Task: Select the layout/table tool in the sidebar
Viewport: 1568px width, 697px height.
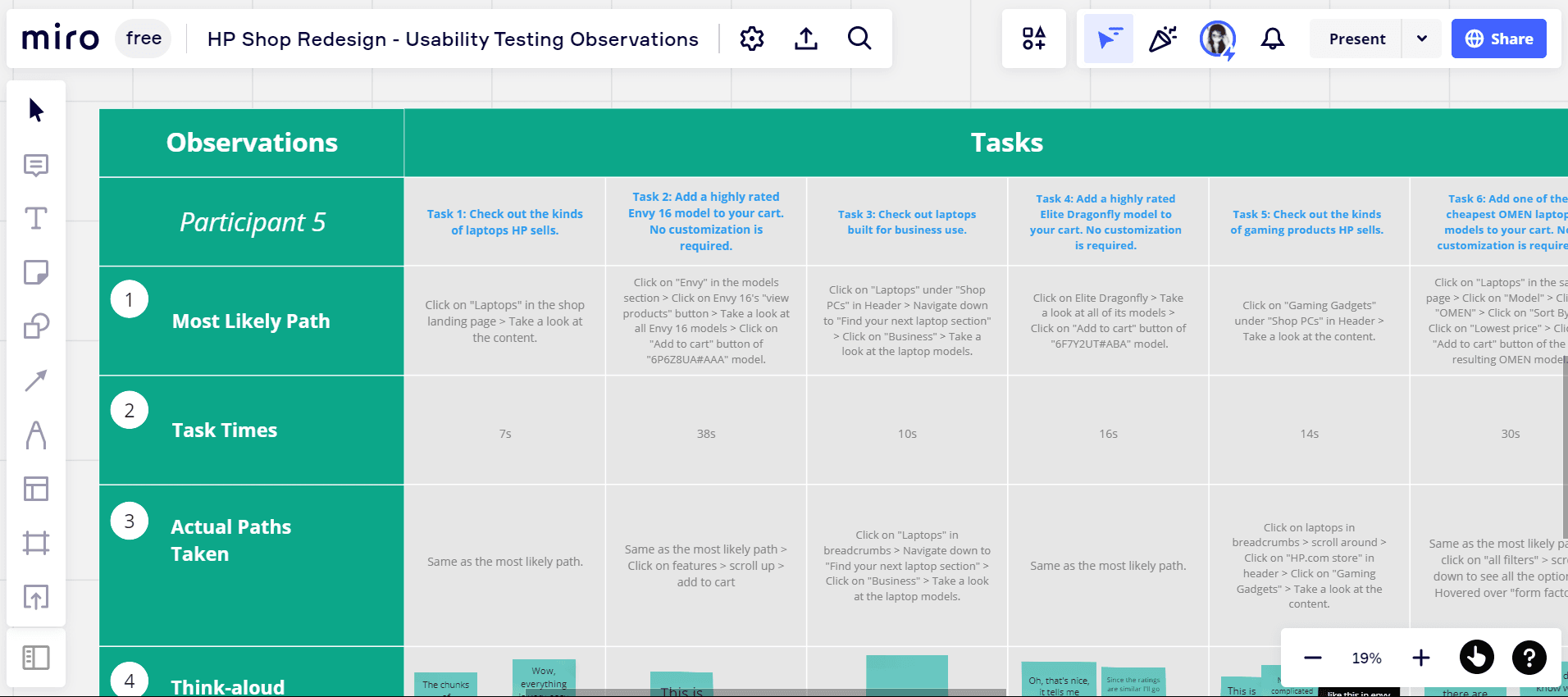Action: [x=36, y=489]
